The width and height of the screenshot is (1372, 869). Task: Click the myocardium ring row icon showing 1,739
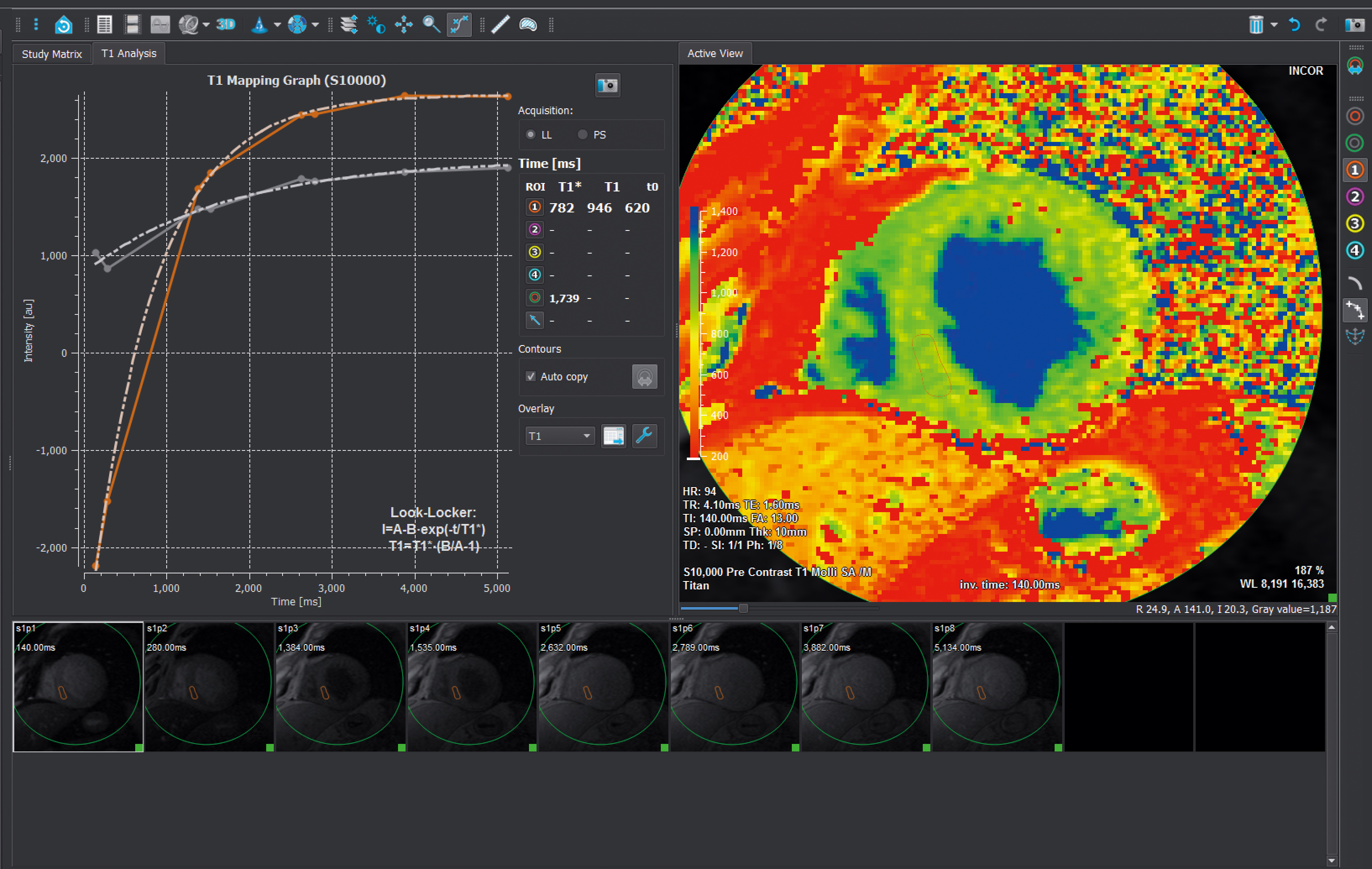(534, 298)
